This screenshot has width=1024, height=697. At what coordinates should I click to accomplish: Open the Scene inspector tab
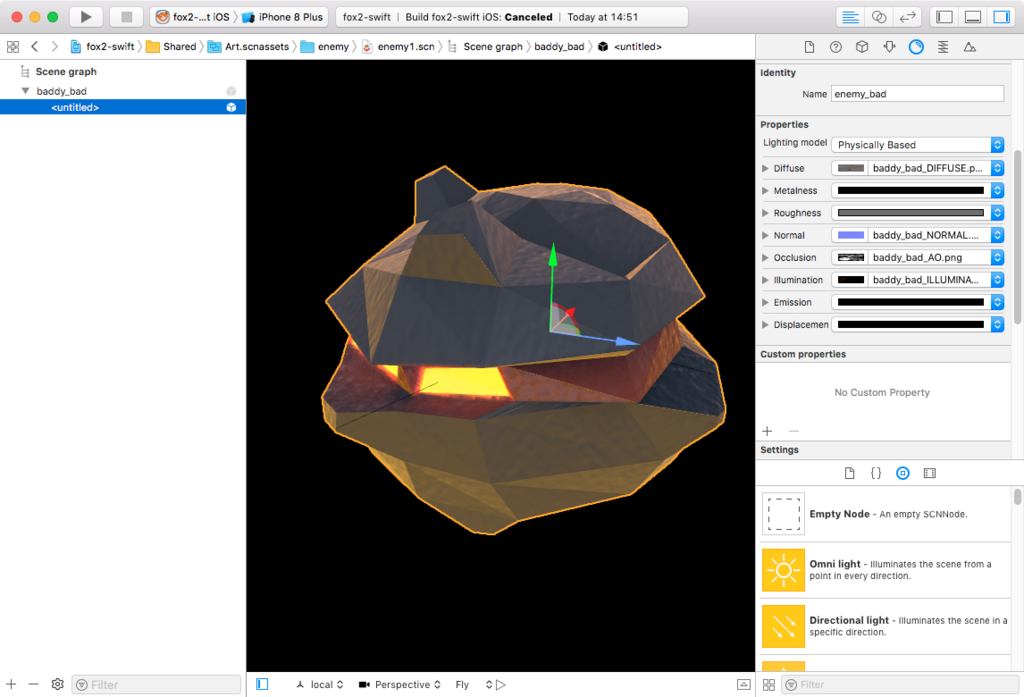[970, 47]
